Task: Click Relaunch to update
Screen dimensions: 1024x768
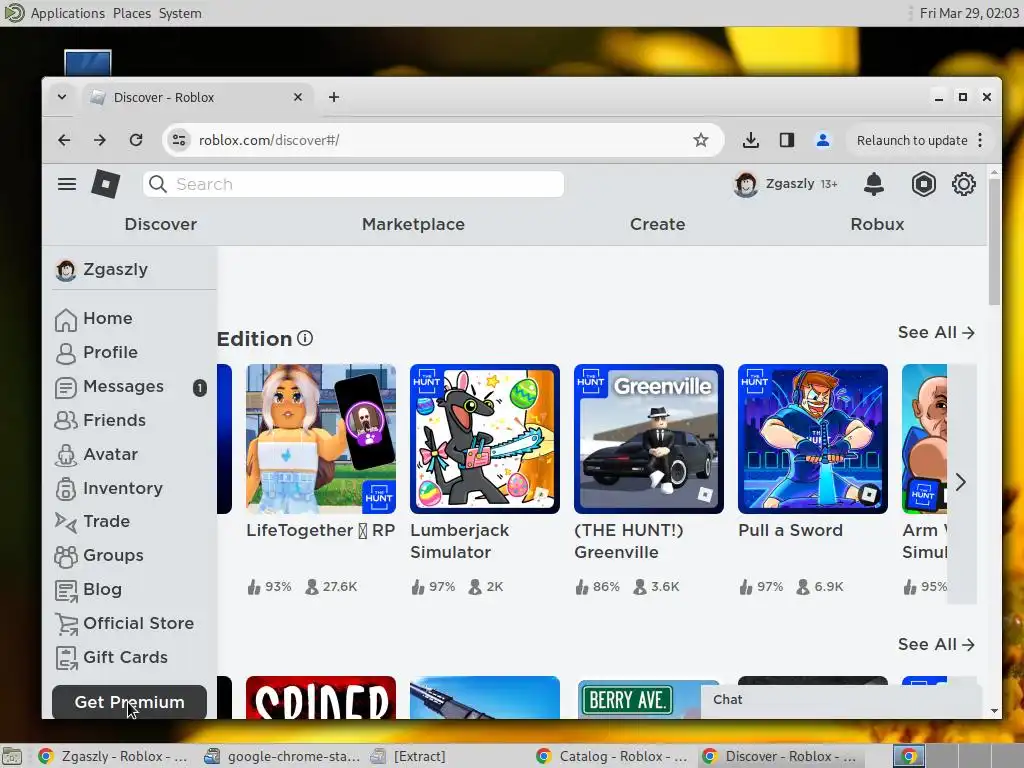Action: (x=912, y=140)
